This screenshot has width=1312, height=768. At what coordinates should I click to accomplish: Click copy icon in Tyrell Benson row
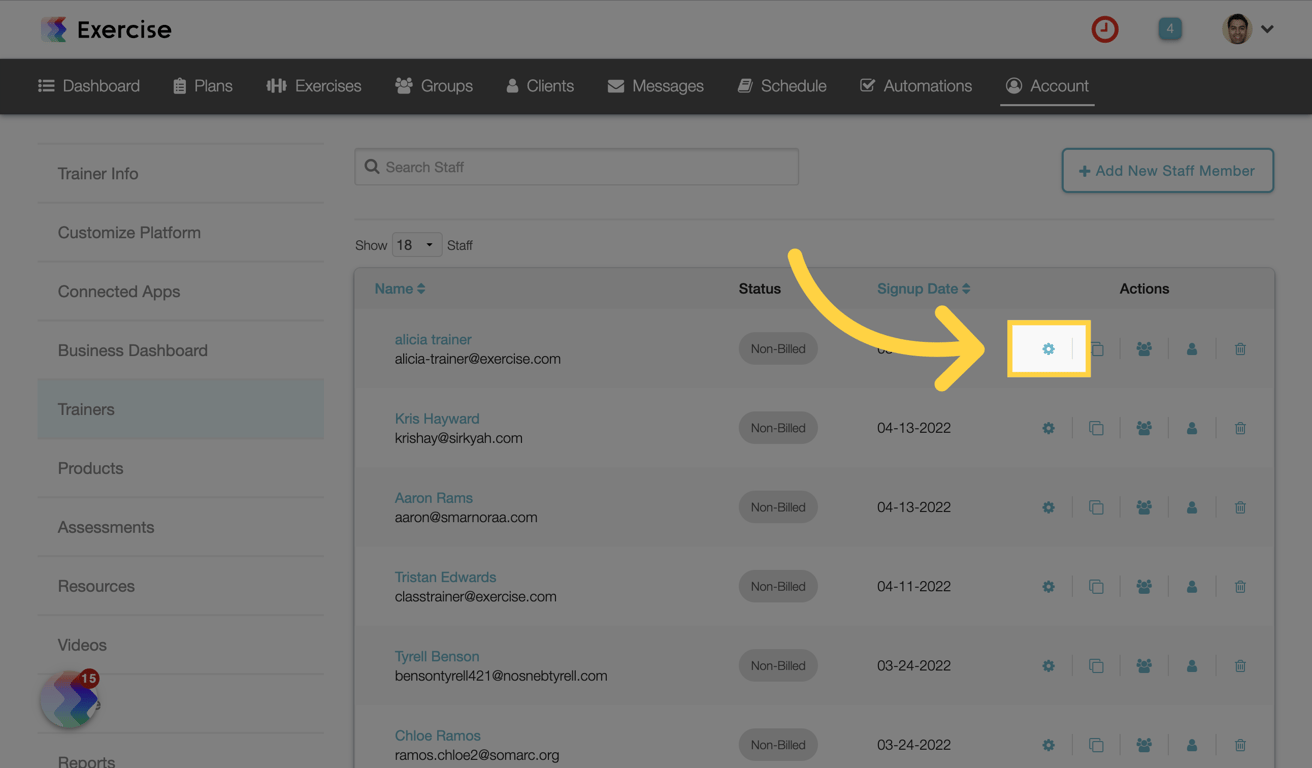pyautogui.click(x=1096, y=666)
